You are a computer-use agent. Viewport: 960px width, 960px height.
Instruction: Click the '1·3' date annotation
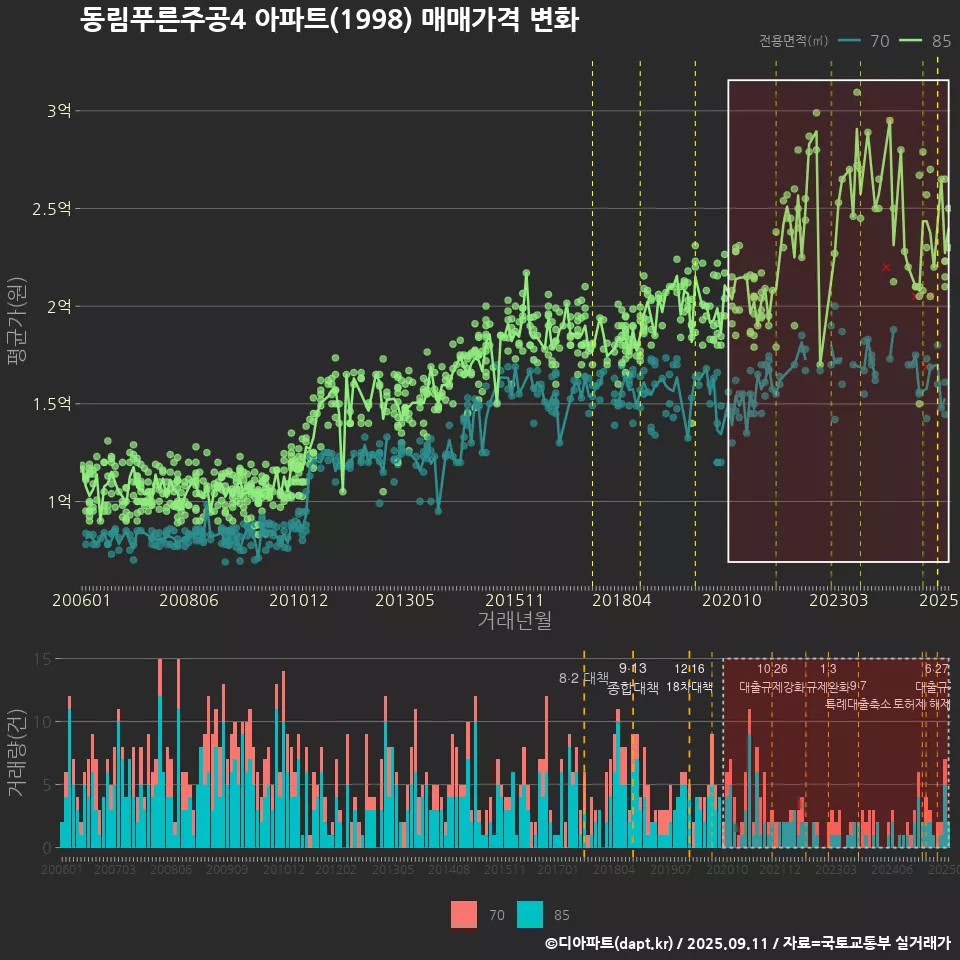[828, 669]
